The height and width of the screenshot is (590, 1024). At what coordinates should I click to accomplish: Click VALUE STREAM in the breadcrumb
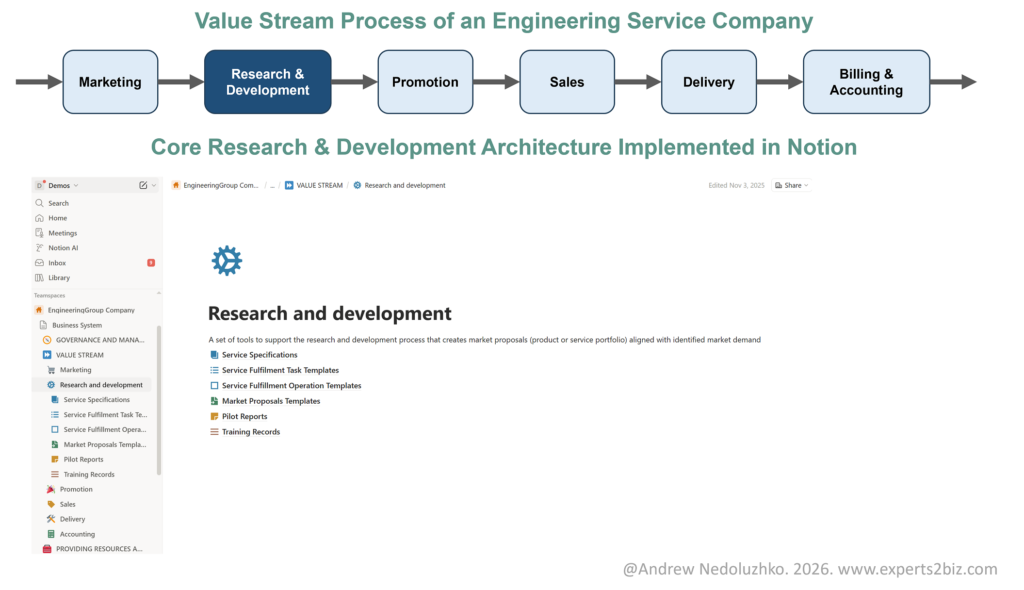pos(318,185)
